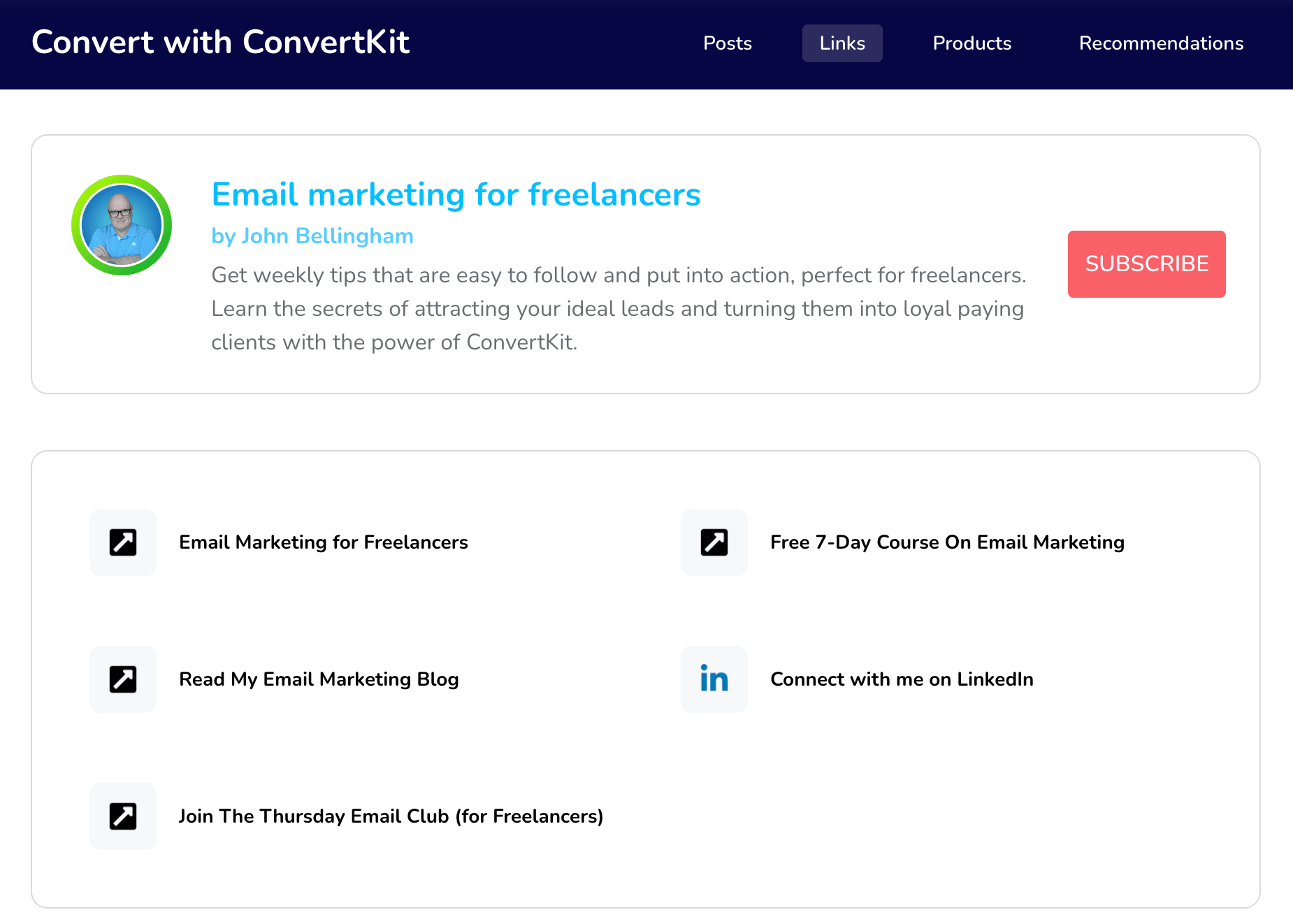Open Connect with me on LinkedIn link

[x=902, y=679]
